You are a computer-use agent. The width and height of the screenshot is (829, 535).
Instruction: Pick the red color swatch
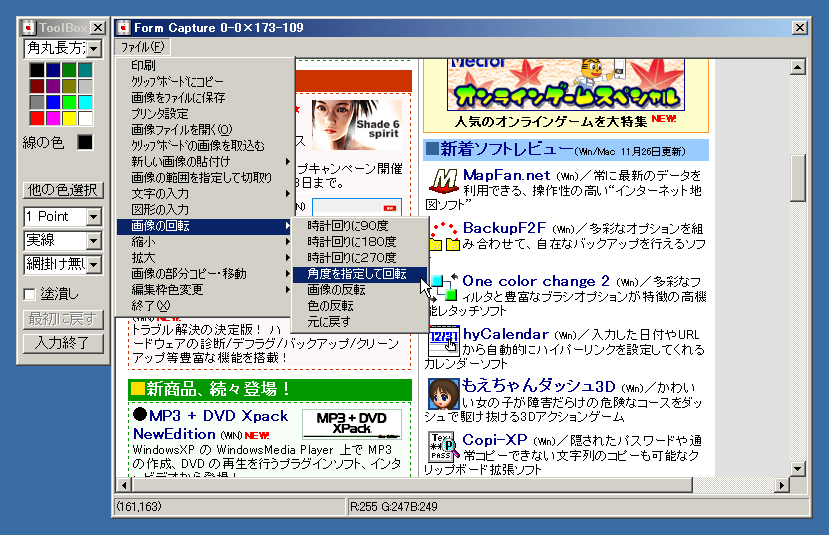[x=37, y=118]
